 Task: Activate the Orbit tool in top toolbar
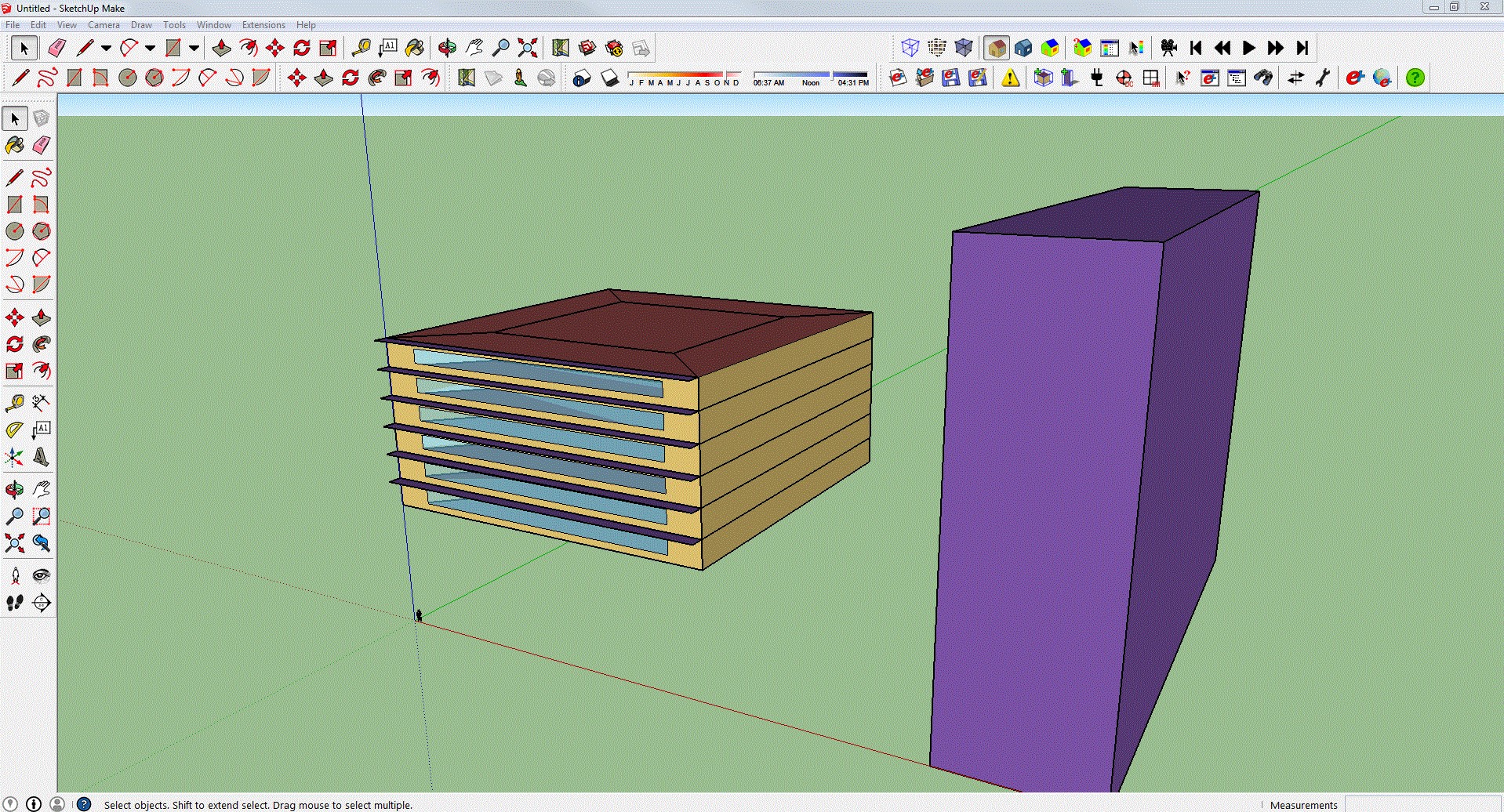coord(447,49)
